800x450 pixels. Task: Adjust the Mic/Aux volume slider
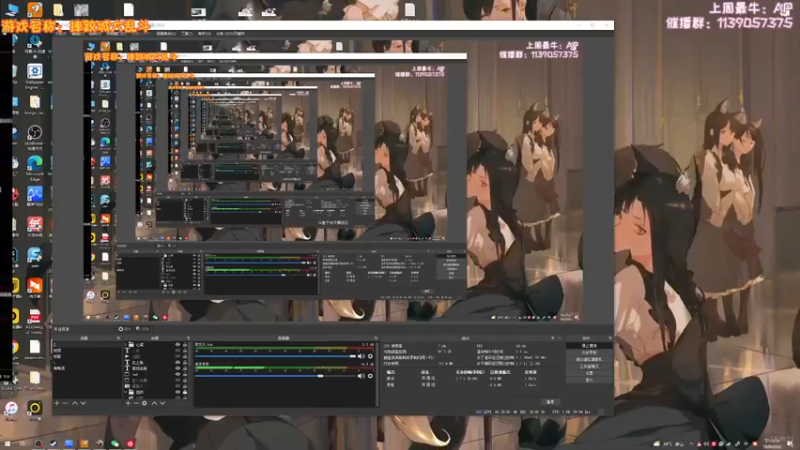(276, 356)
